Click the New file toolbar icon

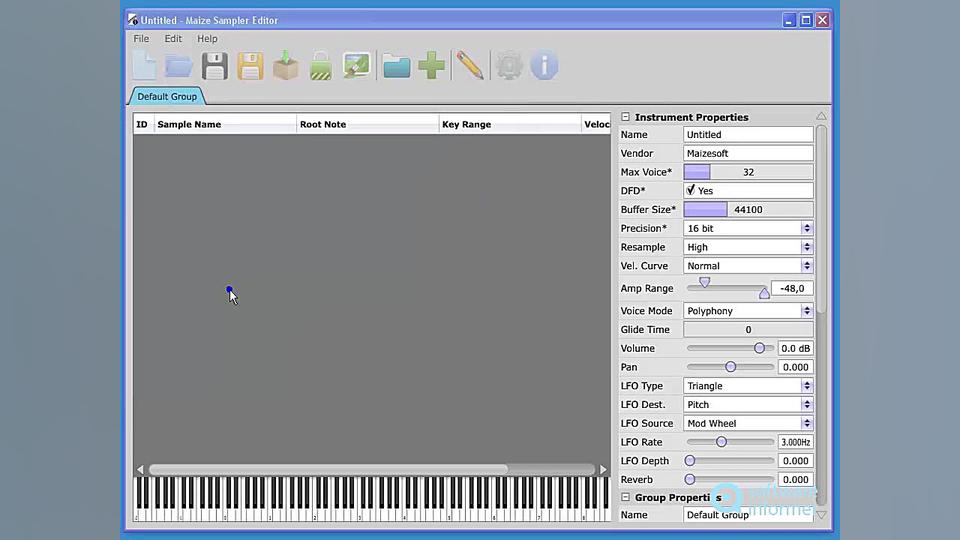tap(145, 66)
